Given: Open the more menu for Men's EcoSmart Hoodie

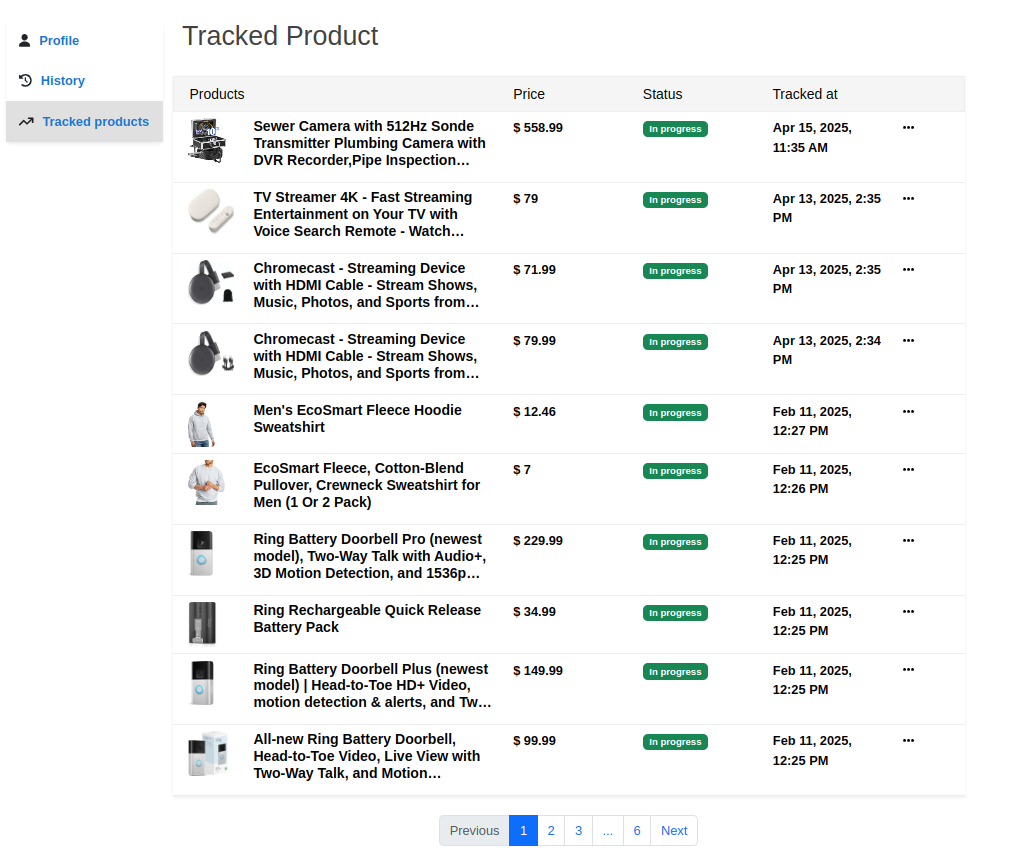Looking at the screenshot, I should (x=908, y=411).
